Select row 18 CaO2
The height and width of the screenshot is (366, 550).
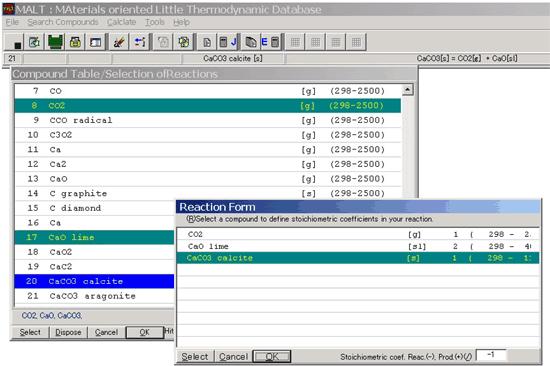95,252
